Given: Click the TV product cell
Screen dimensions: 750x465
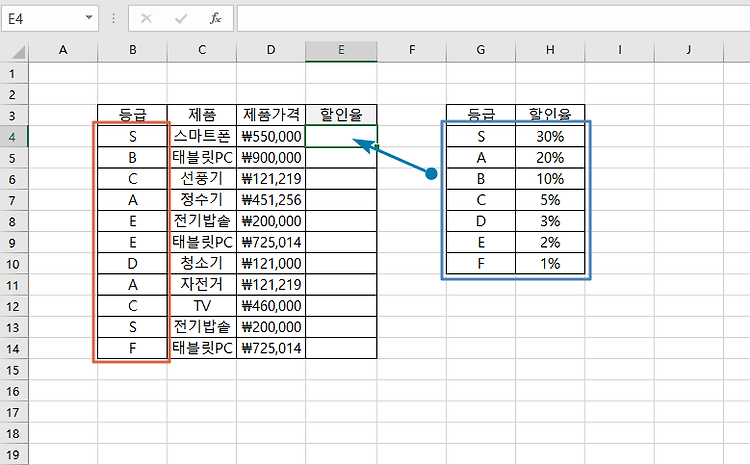Looking at the screenshot, I should (202, 306).
